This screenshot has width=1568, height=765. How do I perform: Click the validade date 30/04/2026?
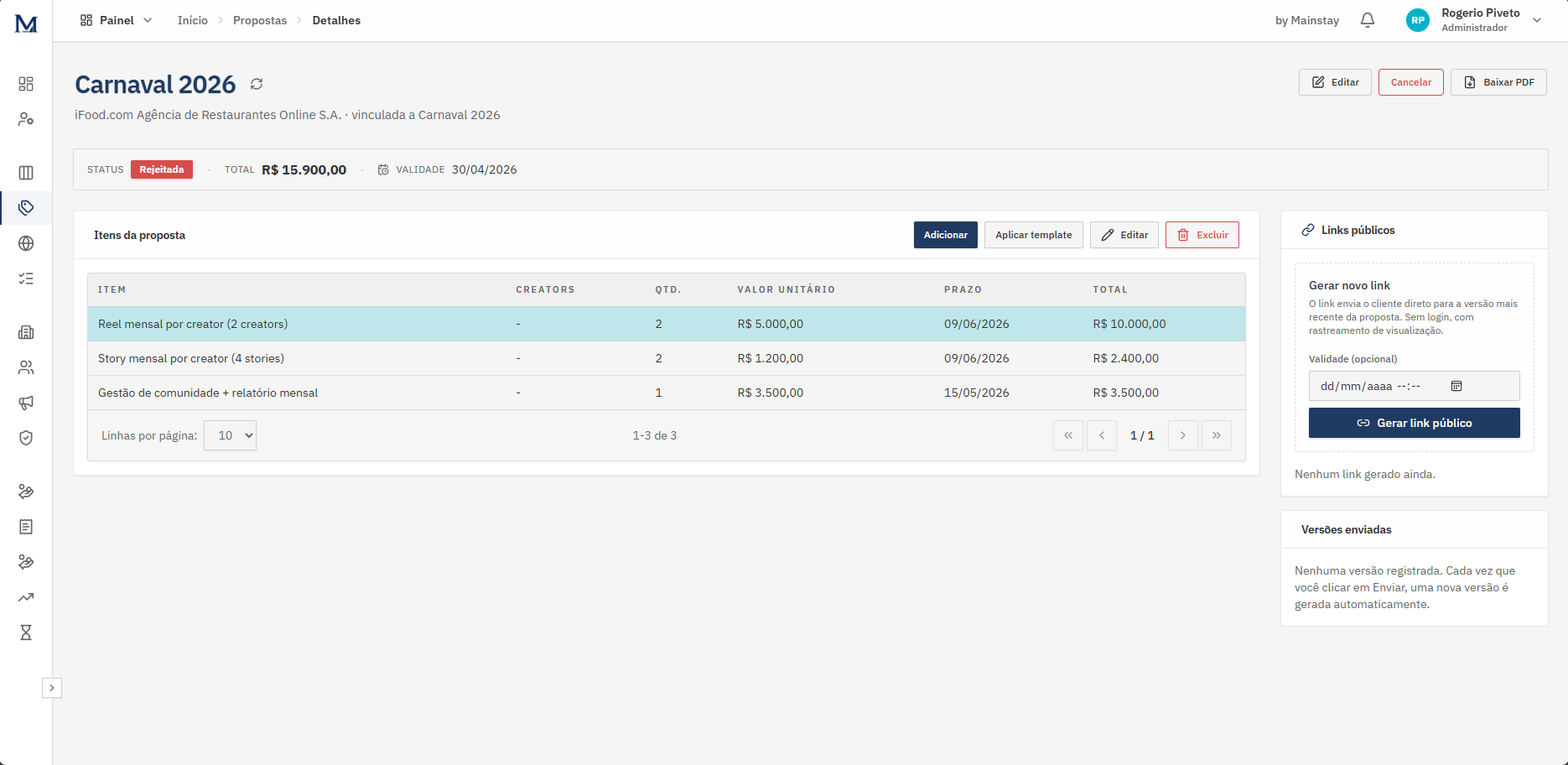(484, 169)
